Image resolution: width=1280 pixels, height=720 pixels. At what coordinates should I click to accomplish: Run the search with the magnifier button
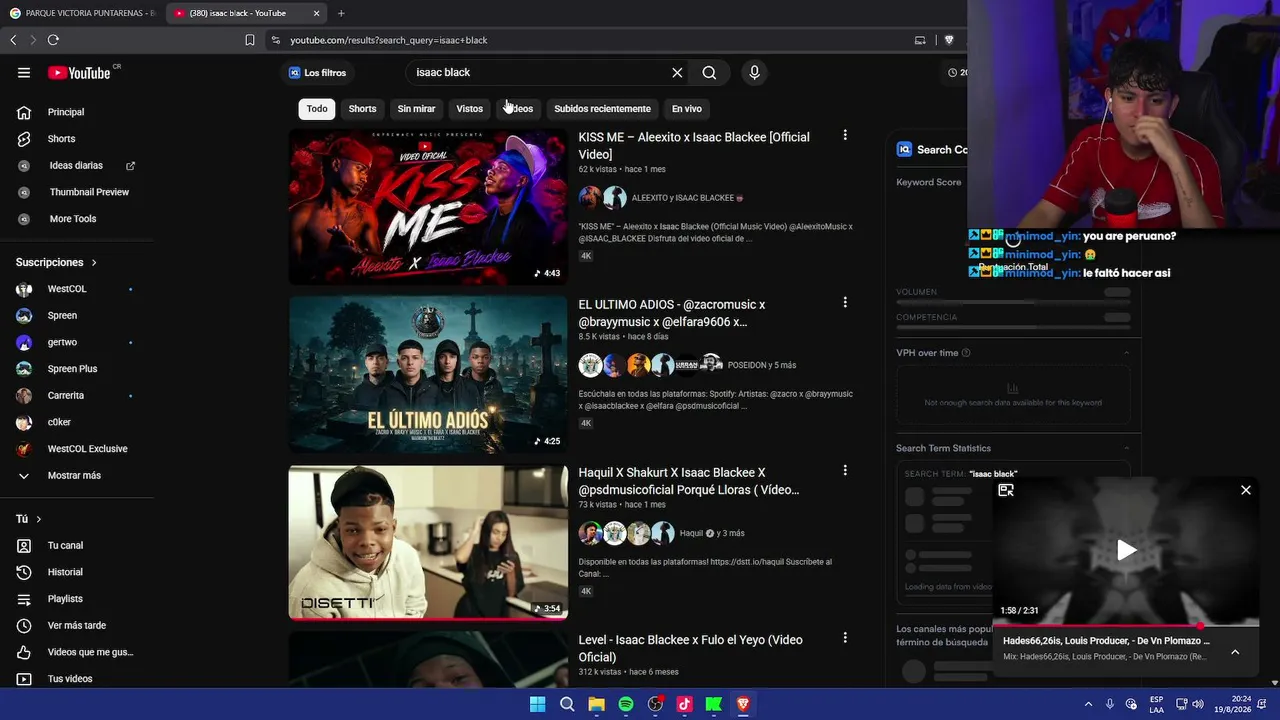click(709, 72)
